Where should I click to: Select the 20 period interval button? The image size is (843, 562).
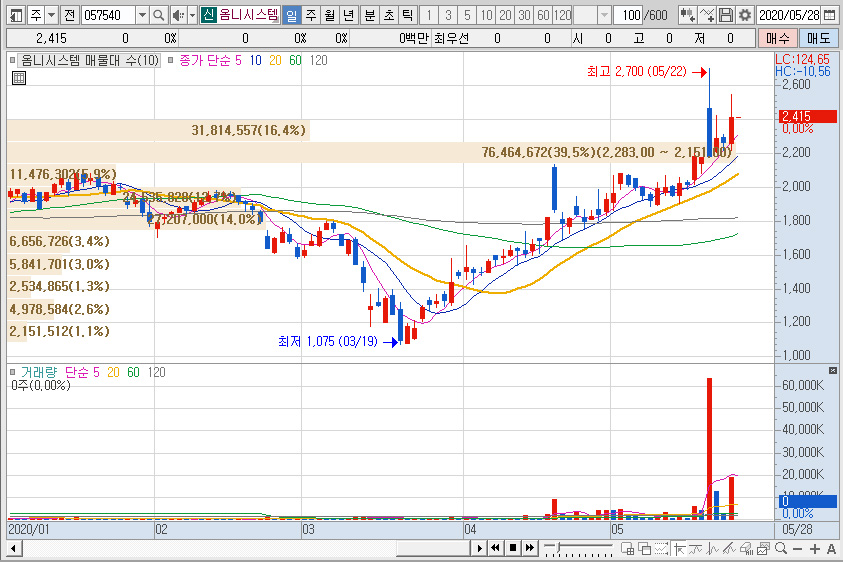coord(505,15)
